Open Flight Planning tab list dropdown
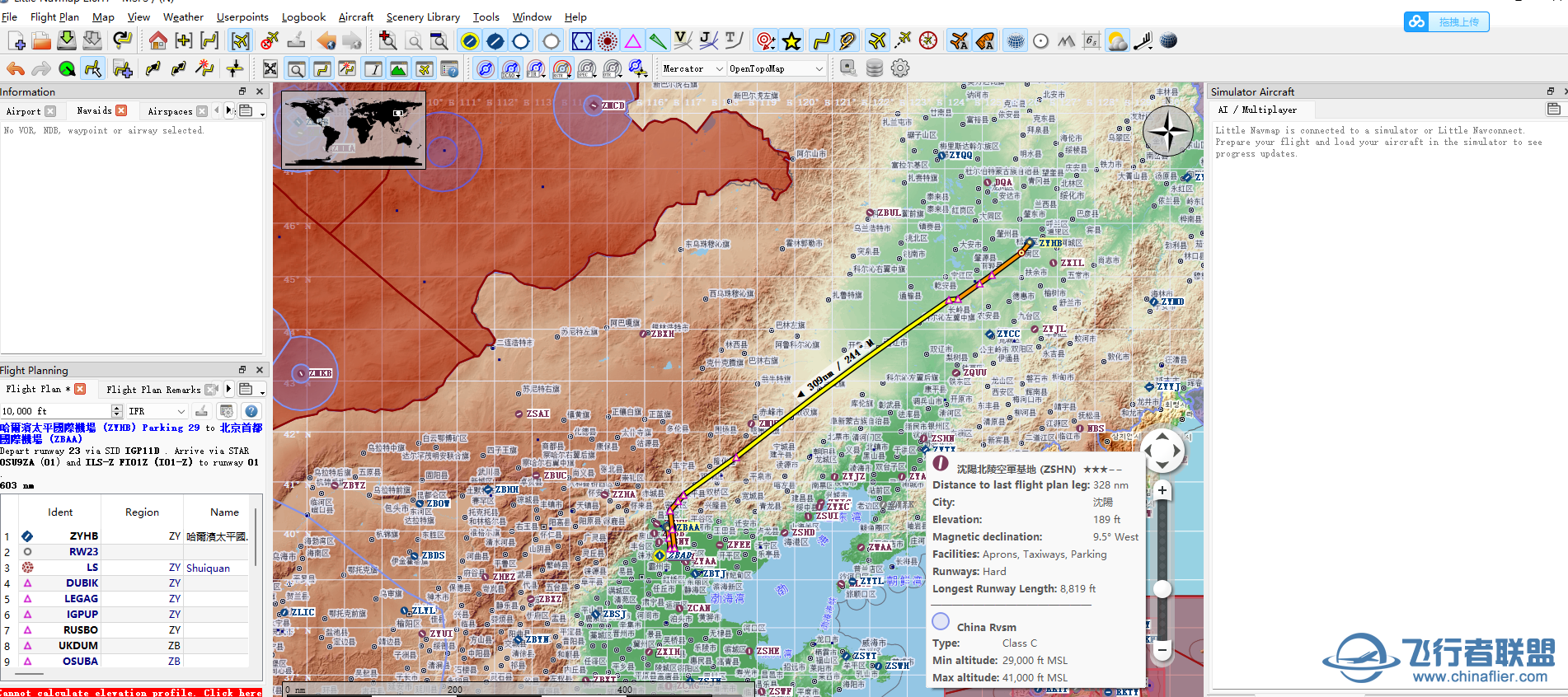The height and width of the screenshot is (697, 1568). pyautogui.click(x=250, y=389)
